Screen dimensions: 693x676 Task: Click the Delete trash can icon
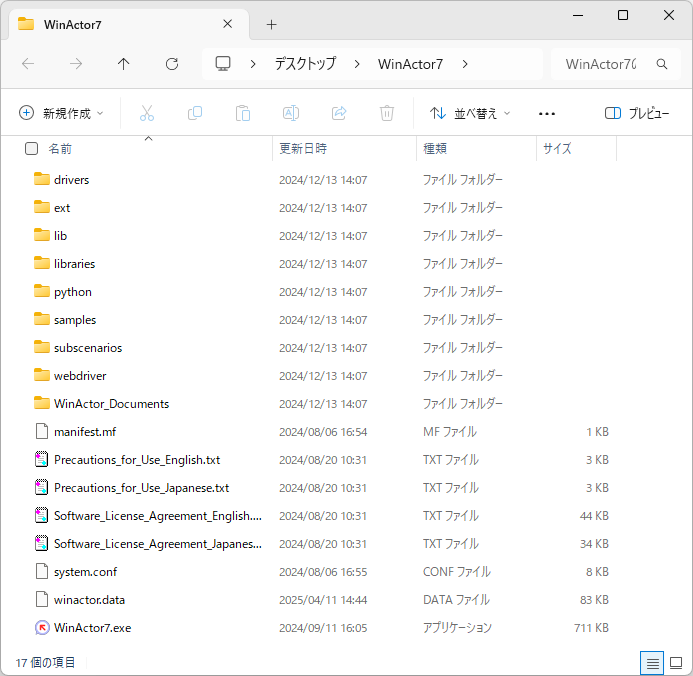tap(387, 113)
